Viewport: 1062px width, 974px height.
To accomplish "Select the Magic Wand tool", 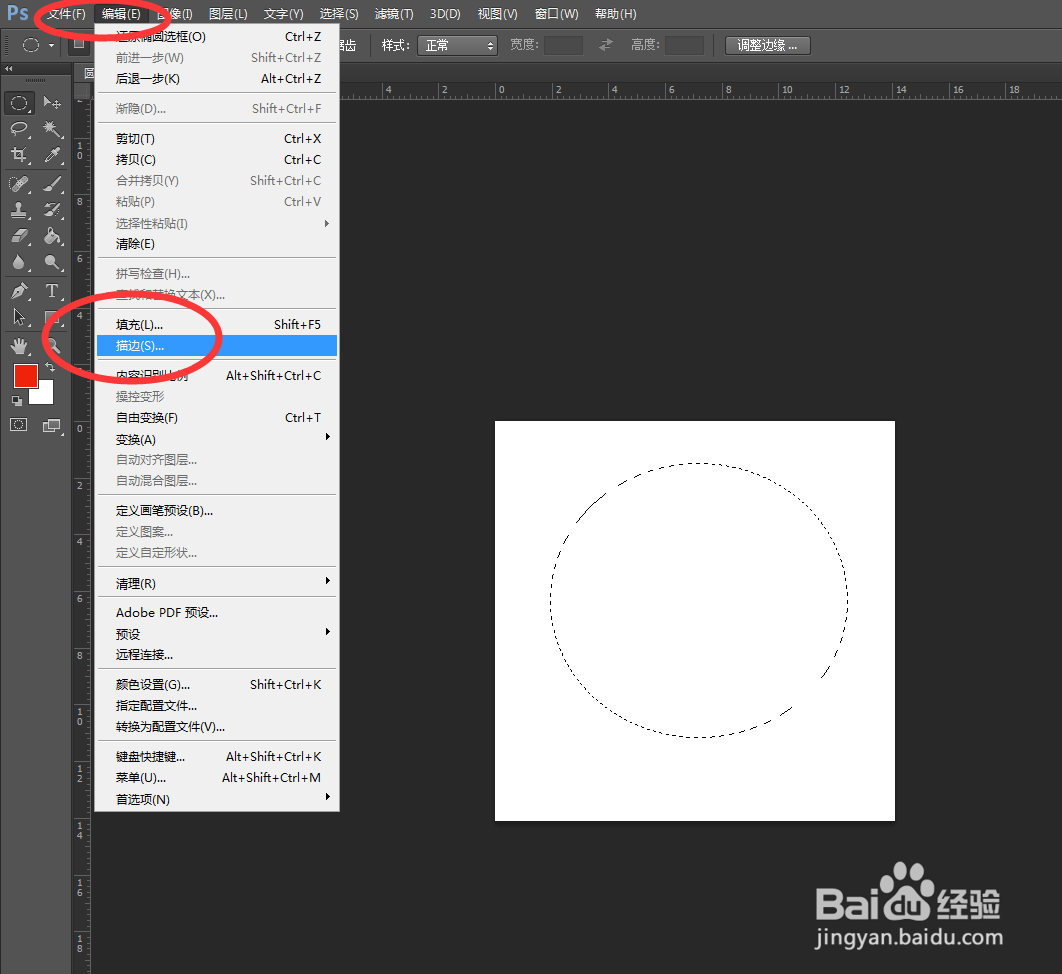I will pos(52,129).
